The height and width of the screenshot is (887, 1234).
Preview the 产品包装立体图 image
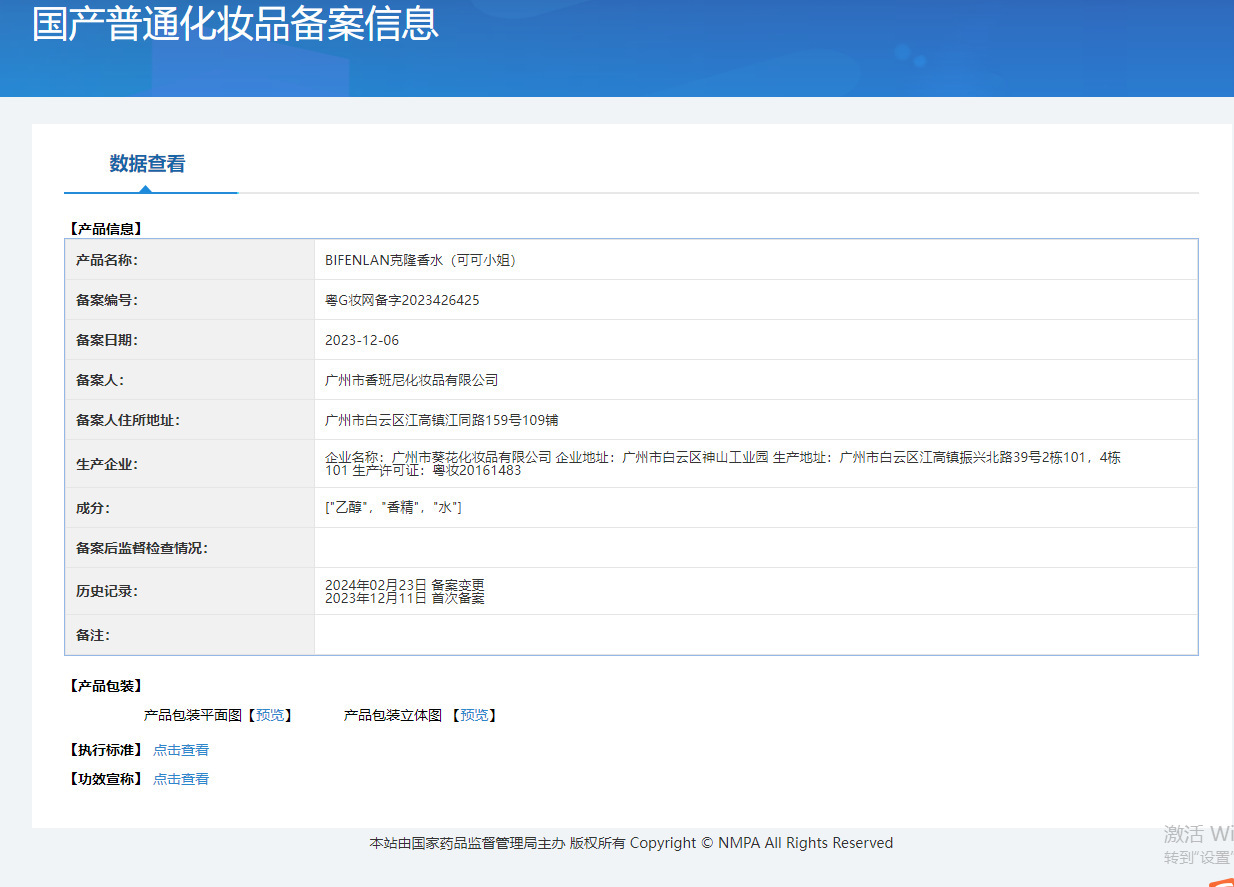[473, 715]
